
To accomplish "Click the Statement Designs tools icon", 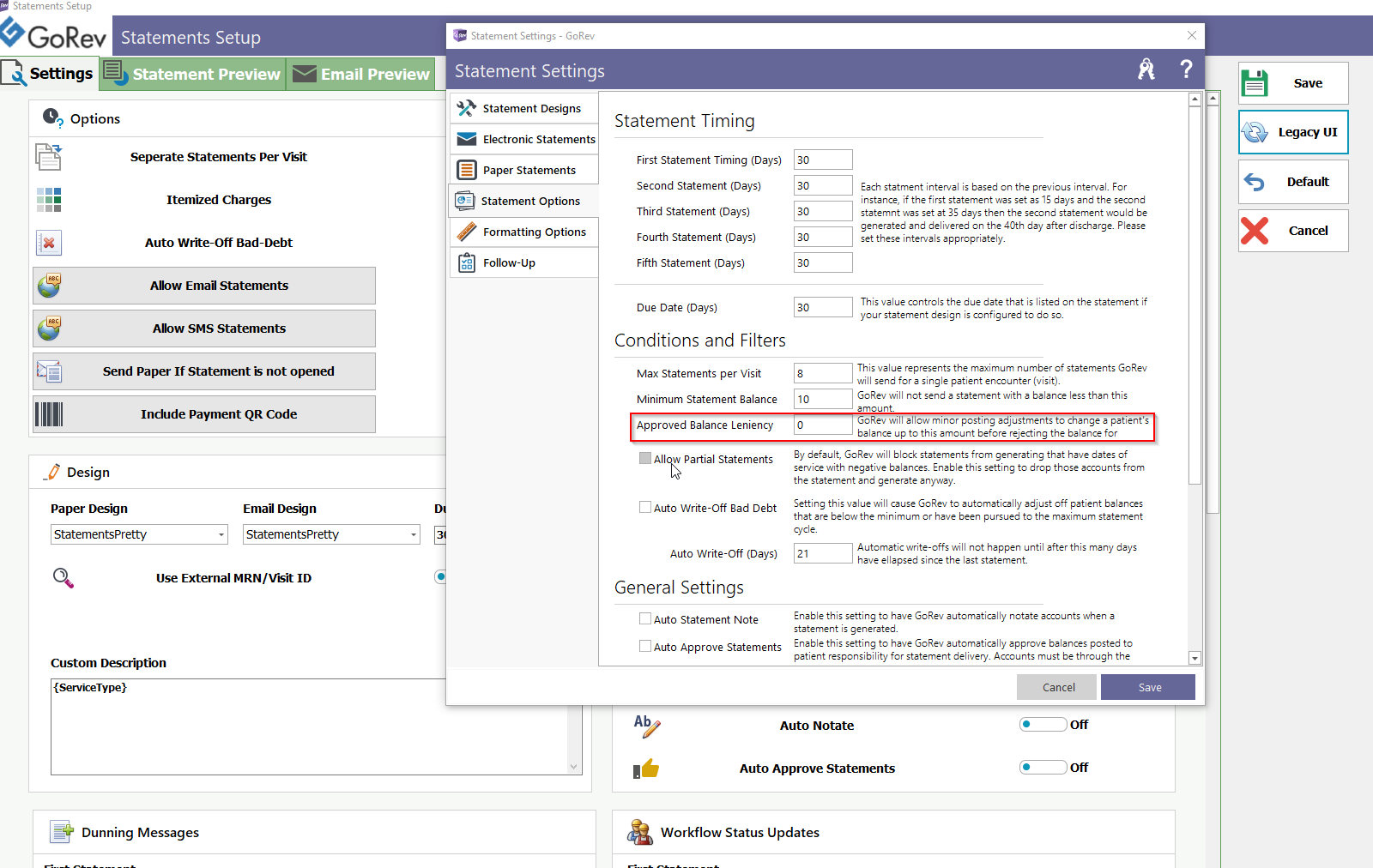I will (x=466, y=108).
